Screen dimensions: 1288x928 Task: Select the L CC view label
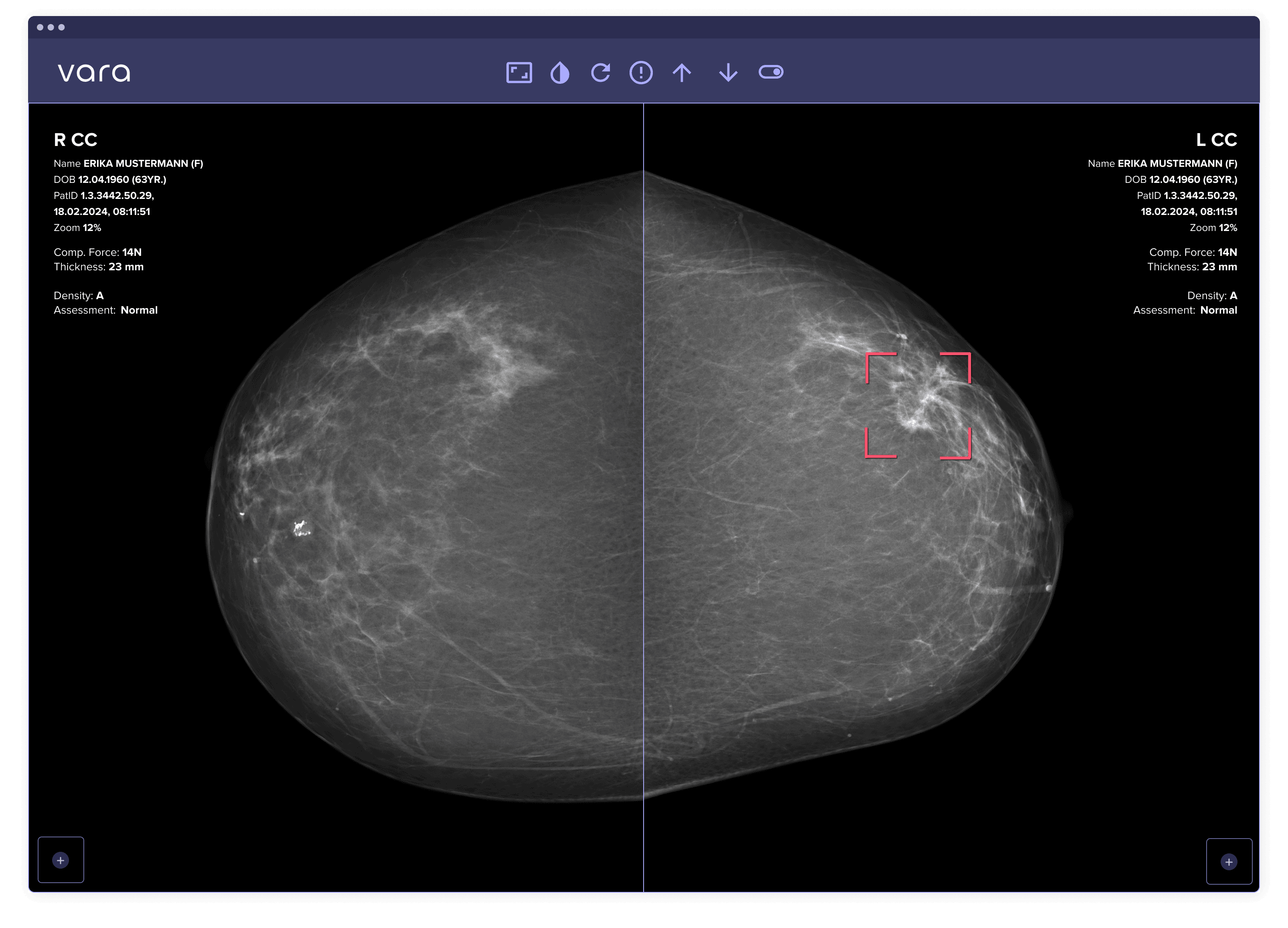(x=1216, y=140)
